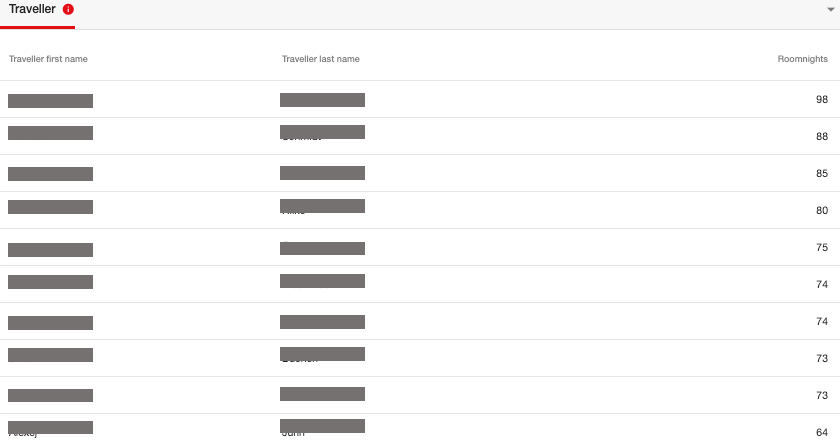This screenshot has height=447, width=840.
Task: Click the 64 roomnights cell
Action: tap(822, 432)
